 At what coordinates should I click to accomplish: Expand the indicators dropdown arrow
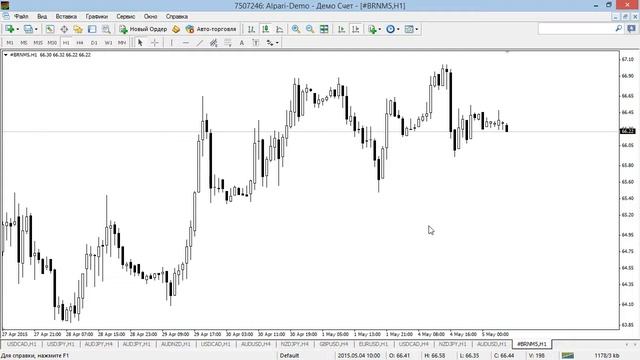pyautogui.click(x=380, y=29)
